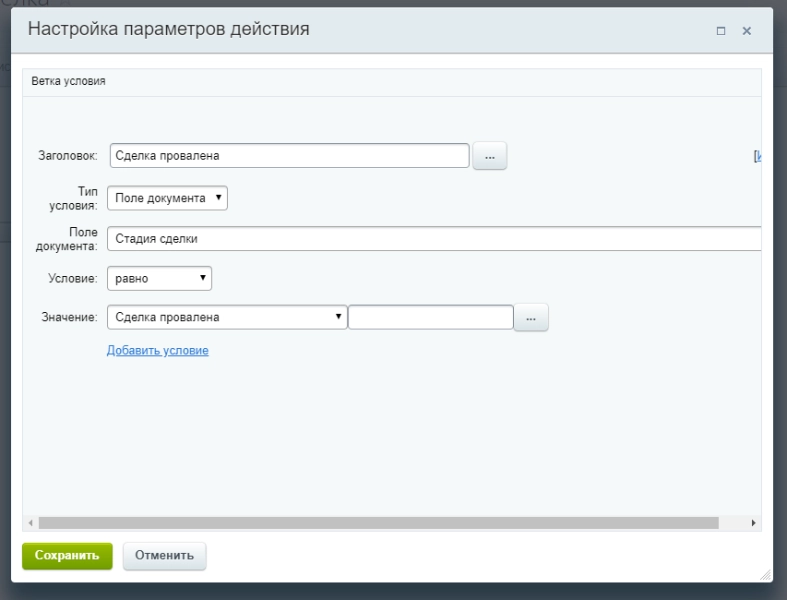Click the horizontal scrollbar thumb
Image resolution: width=787 pixels, height=600 pixels.
click(x=378, y=523)
